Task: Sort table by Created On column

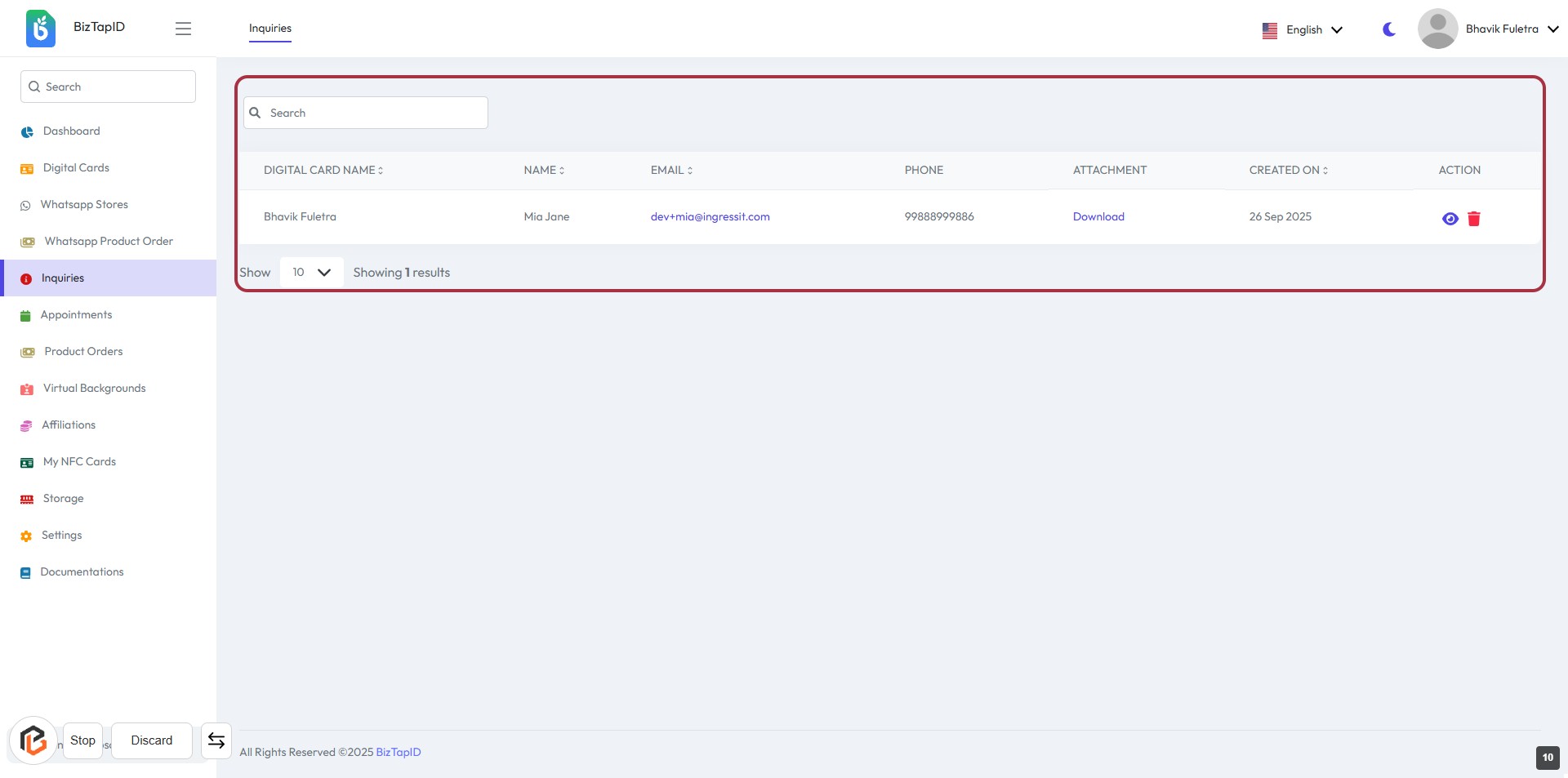Action: point(1288,171)
